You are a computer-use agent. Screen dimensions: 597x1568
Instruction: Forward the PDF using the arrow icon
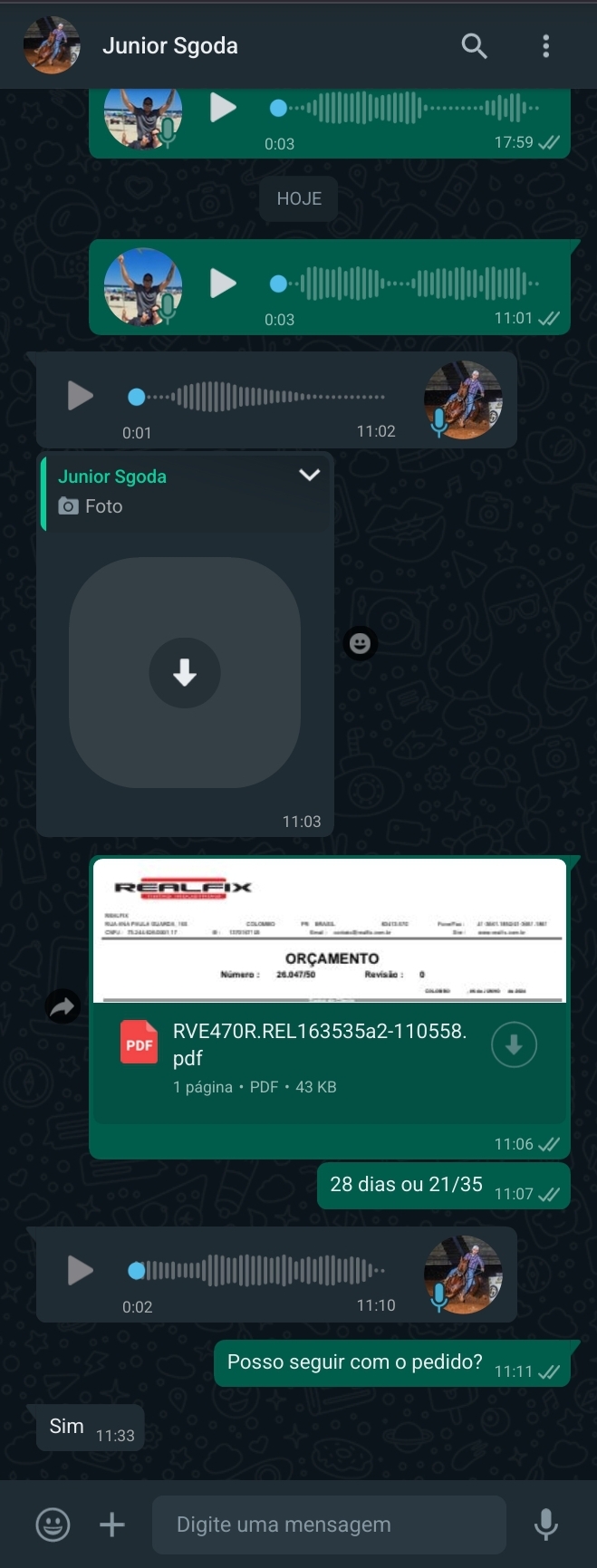63,1005
